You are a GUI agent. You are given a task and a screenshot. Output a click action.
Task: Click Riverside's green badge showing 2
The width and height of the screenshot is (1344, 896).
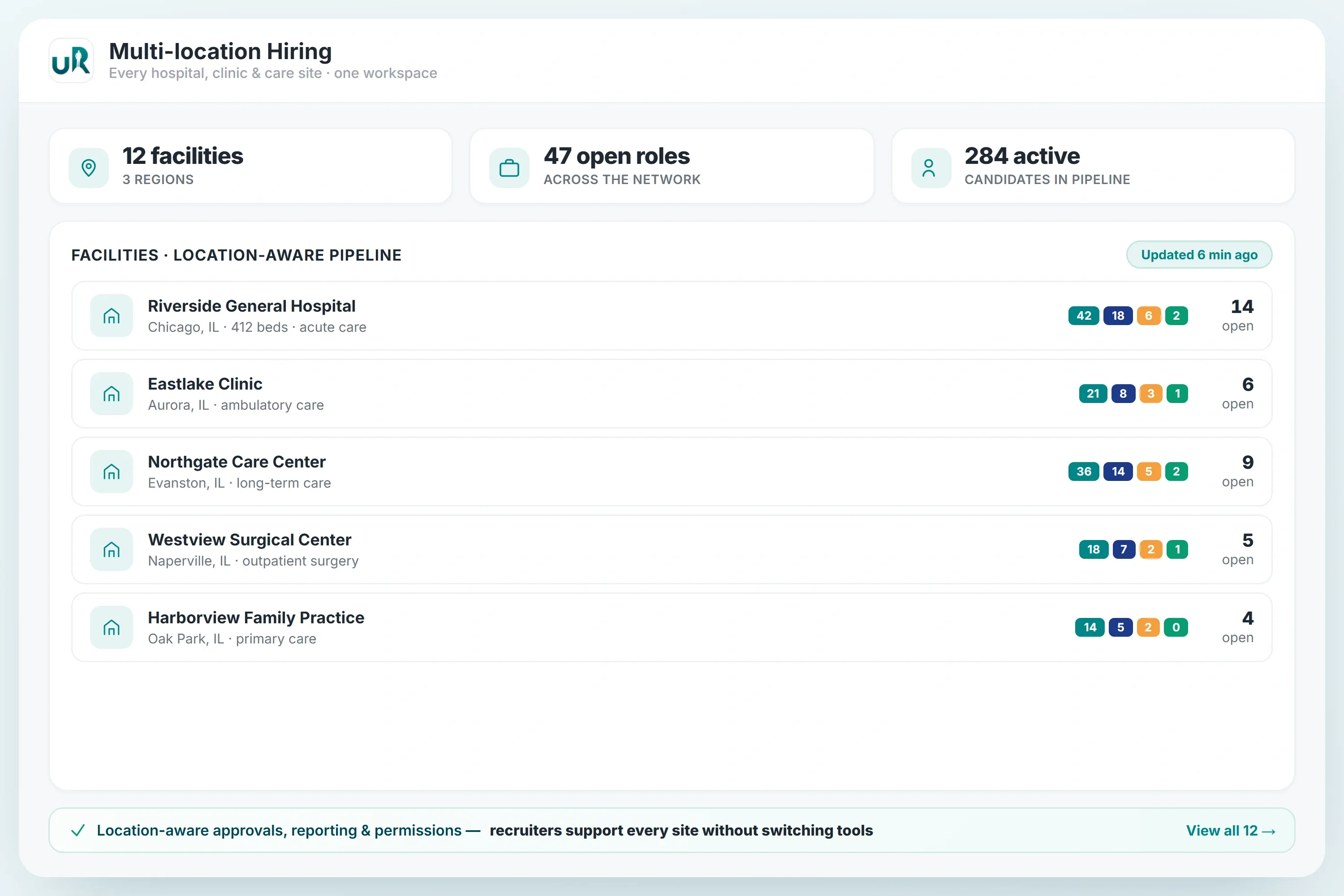(1176, 315)
